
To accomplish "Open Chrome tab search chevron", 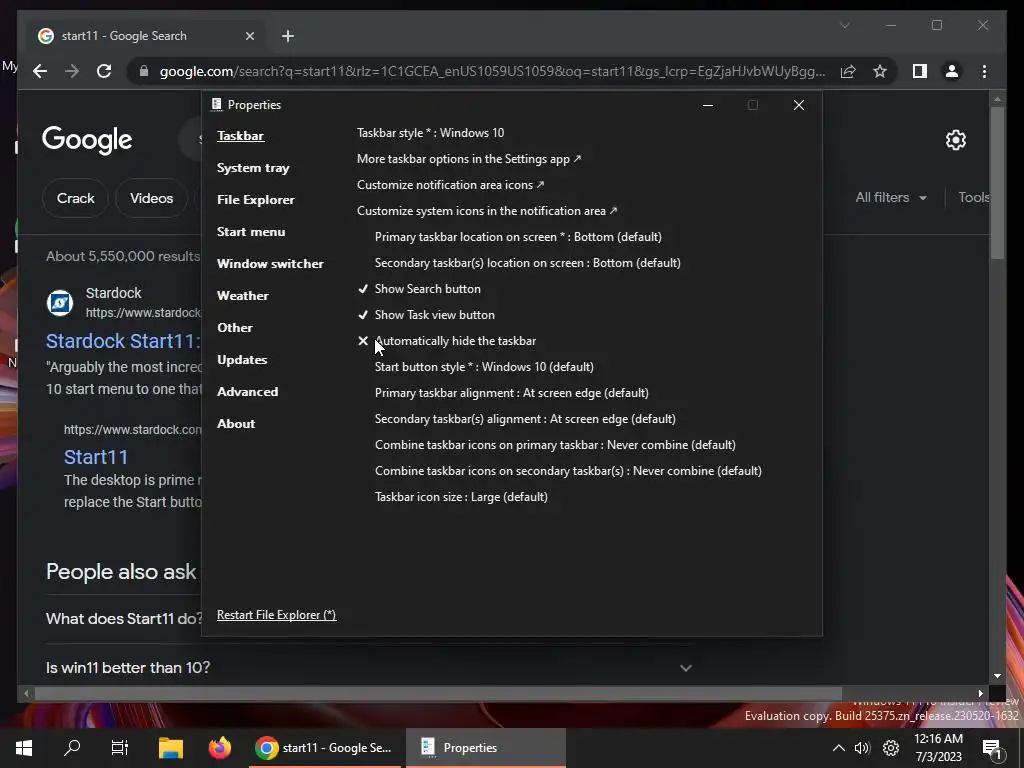I will 844,25.
